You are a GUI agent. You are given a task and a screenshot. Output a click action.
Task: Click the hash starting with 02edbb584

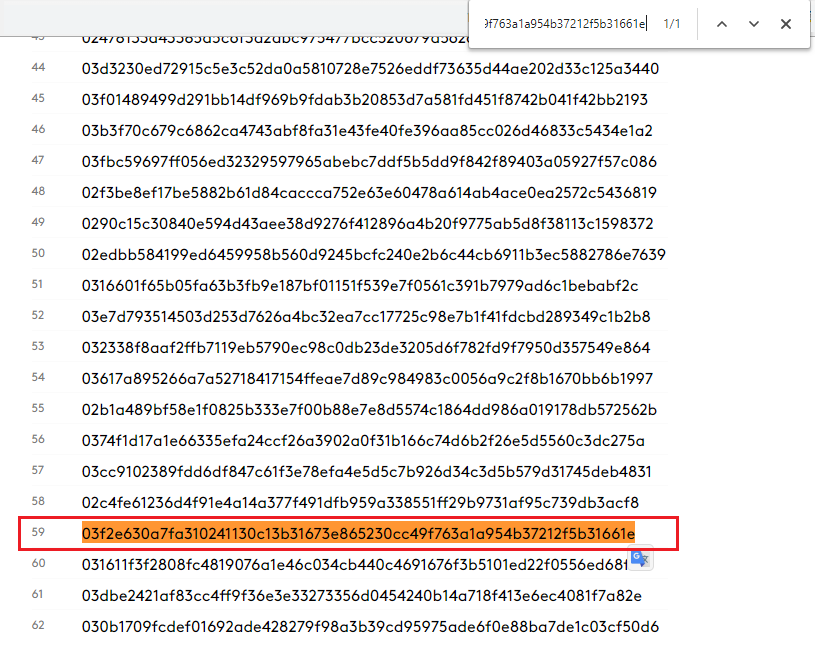point(373,255)
